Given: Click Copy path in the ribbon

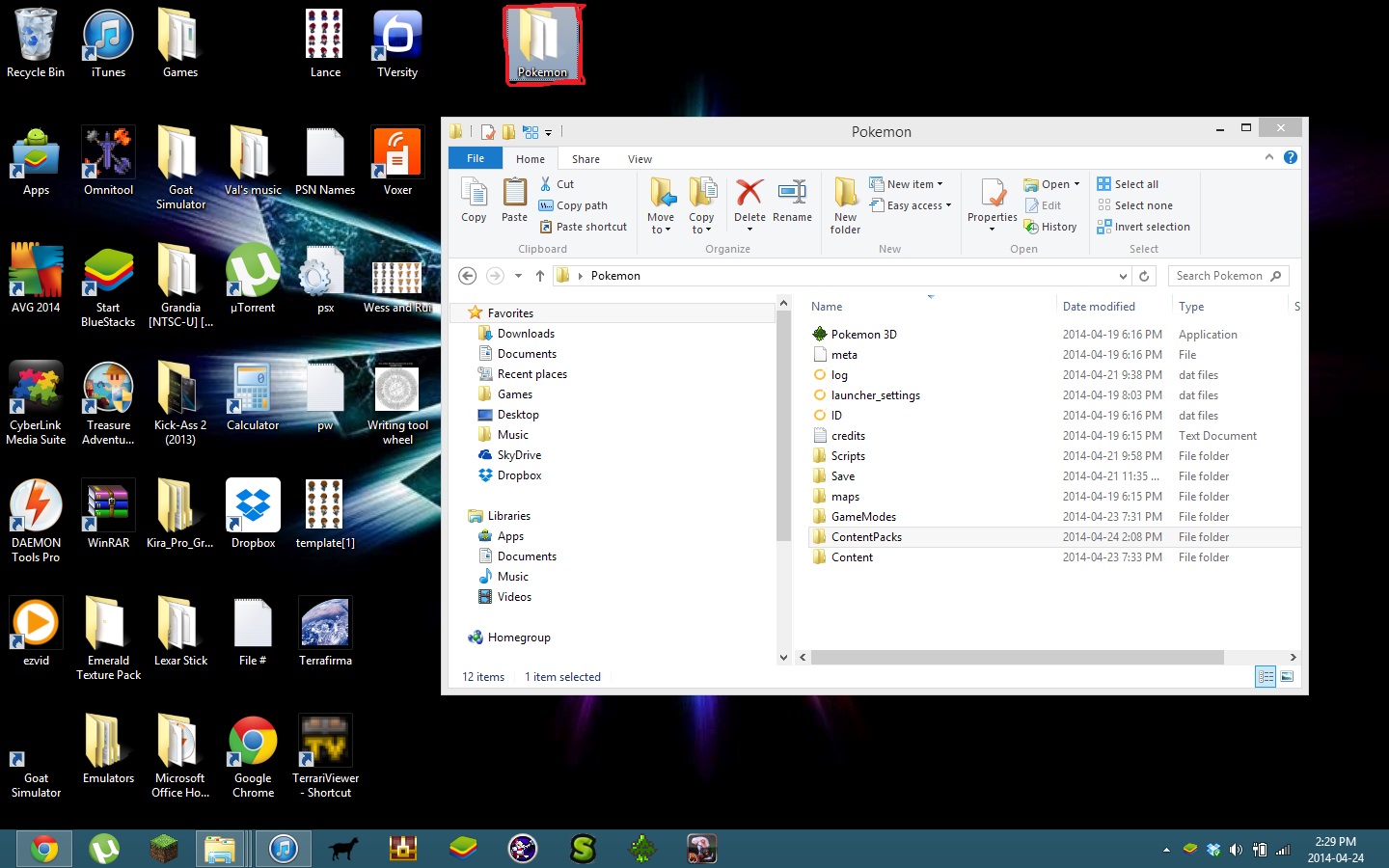Looking at the screenshot, I should tap(573, 205).
